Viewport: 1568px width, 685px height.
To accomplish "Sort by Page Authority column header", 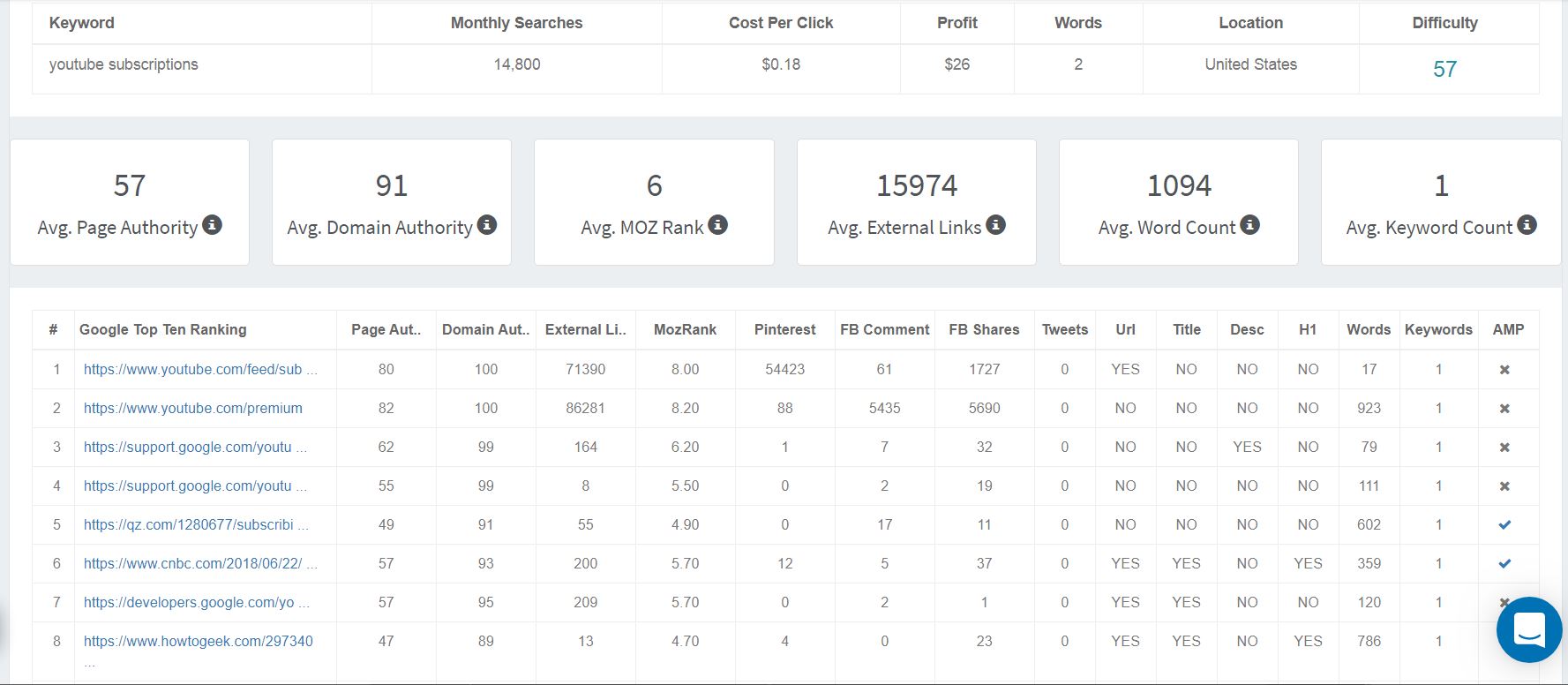I will point(386,329).
